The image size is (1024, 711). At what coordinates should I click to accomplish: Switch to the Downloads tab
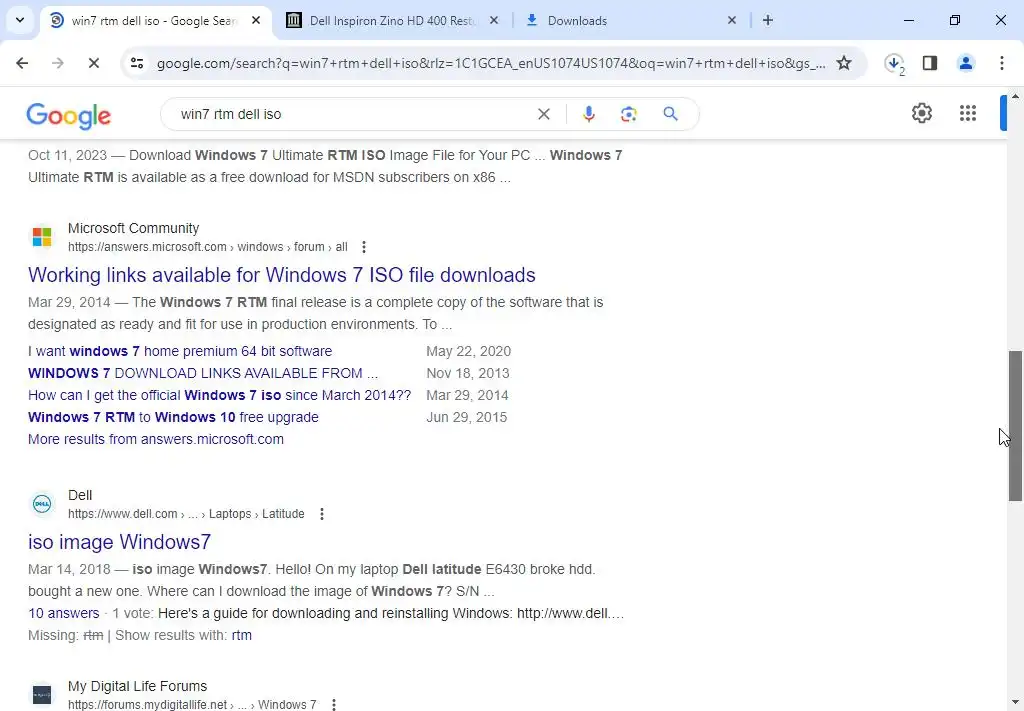[632, 21]
